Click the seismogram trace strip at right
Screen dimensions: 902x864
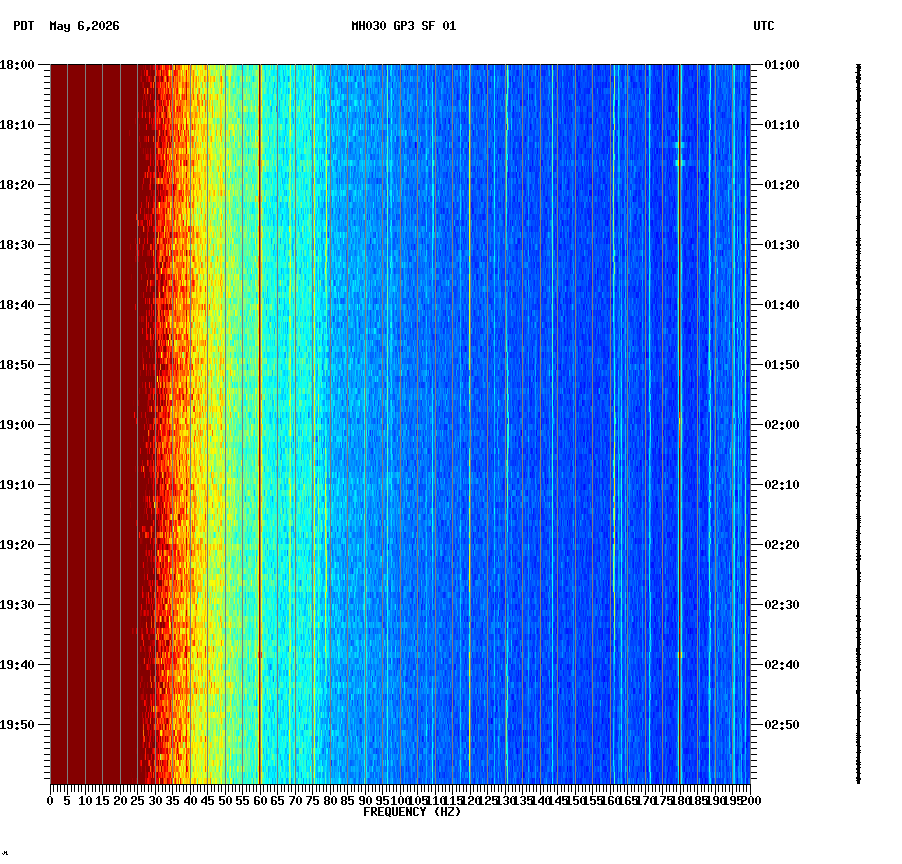point(859,424)
